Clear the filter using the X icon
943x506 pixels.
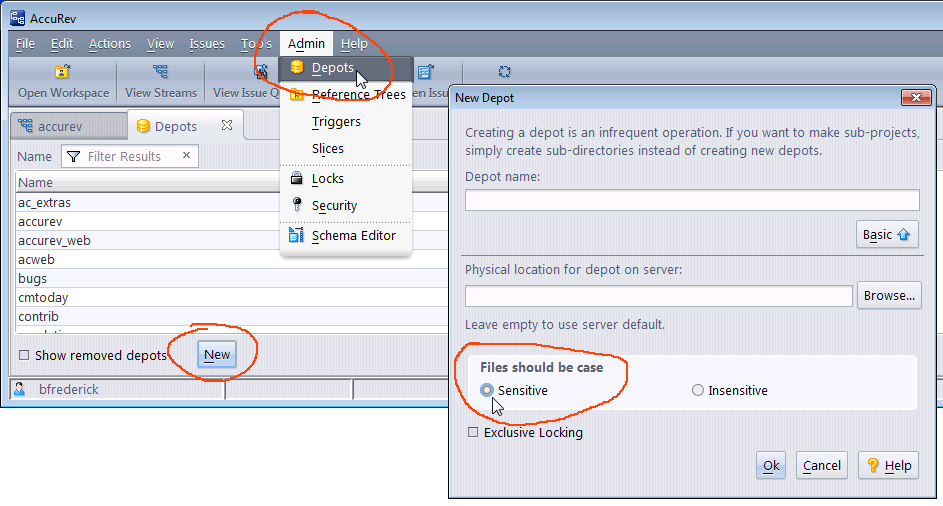point(186,155)
